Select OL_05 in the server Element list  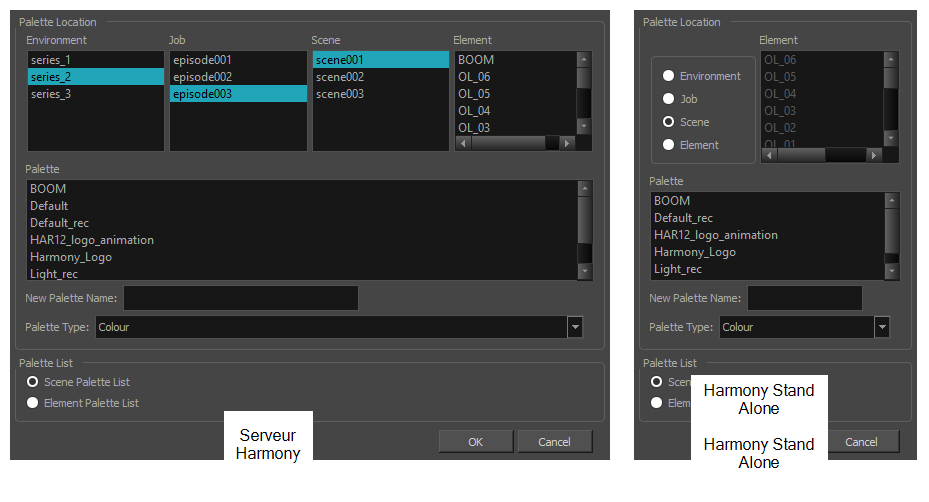point(515,94)
